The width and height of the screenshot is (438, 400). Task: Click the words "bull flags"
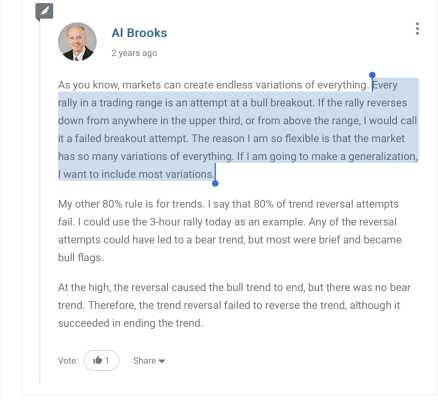click(x=80, y=258)
